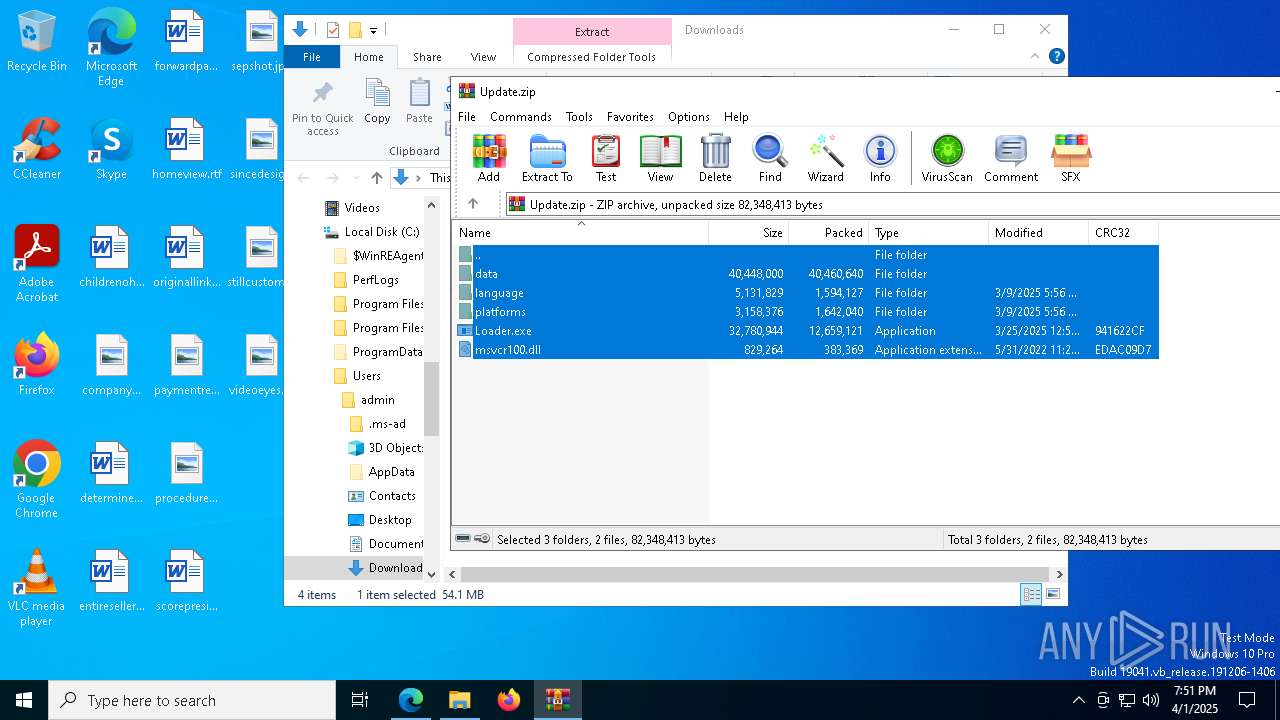The height and width of the screenshot is (720, 1280).
Task: Add a Comment to archive
Action: pos(1011,159)
